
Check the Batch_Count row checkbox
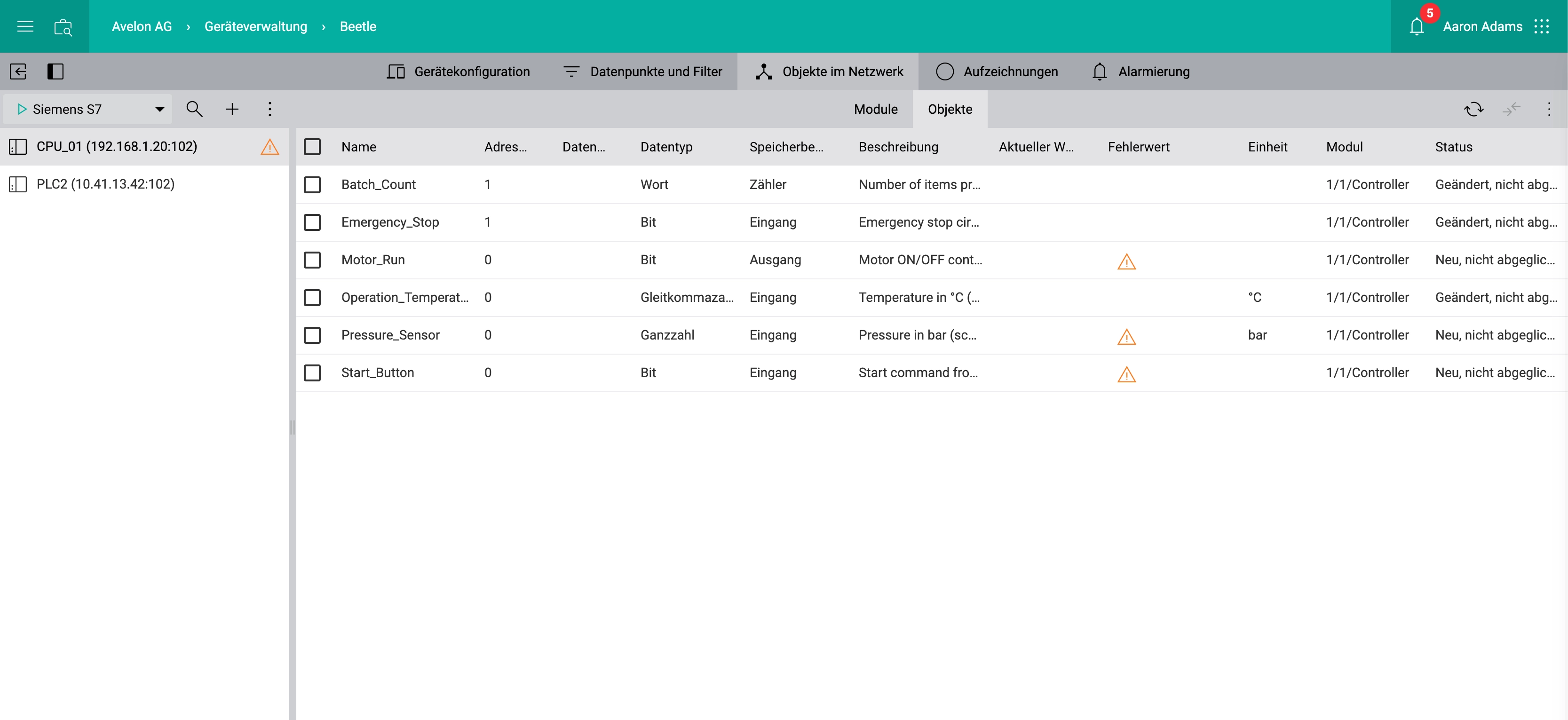tap(312, 184)
